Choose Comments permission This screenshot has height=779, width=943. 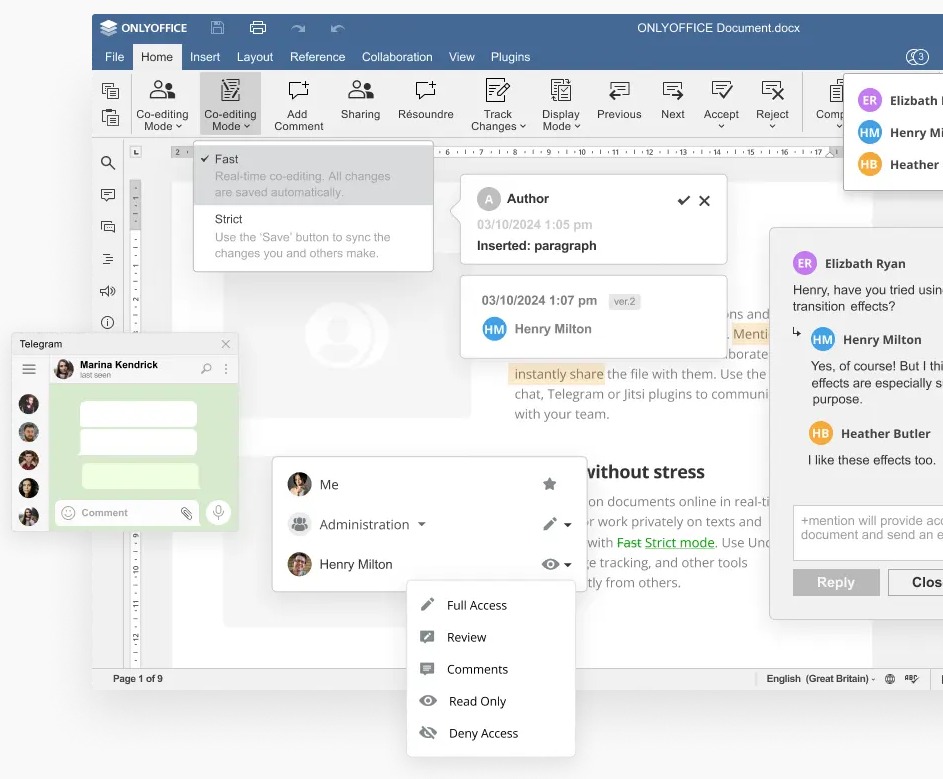[x=491, y=669]
